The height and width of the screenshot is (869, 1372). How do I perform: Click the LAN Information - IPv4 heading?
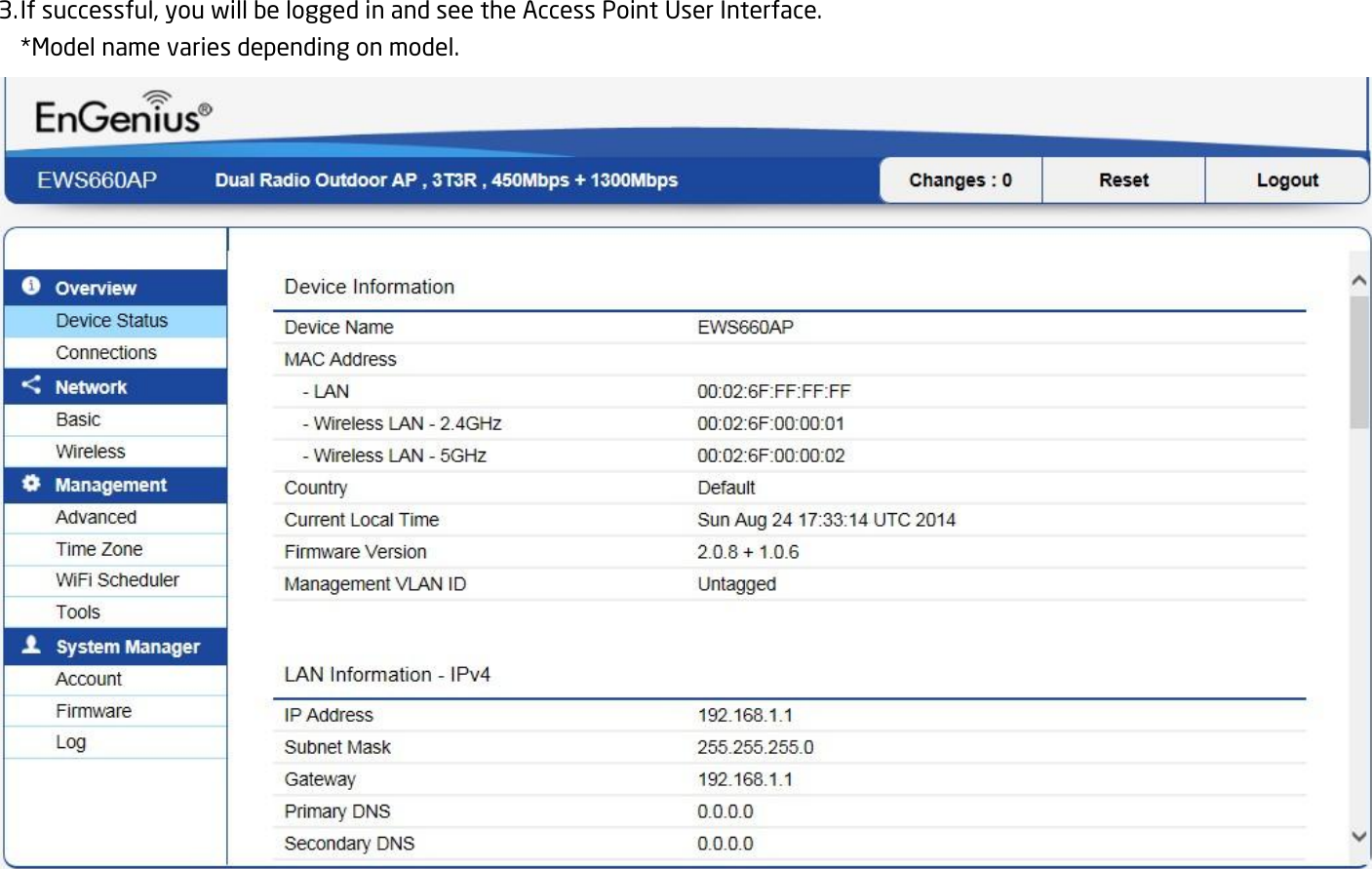point(387,675)
